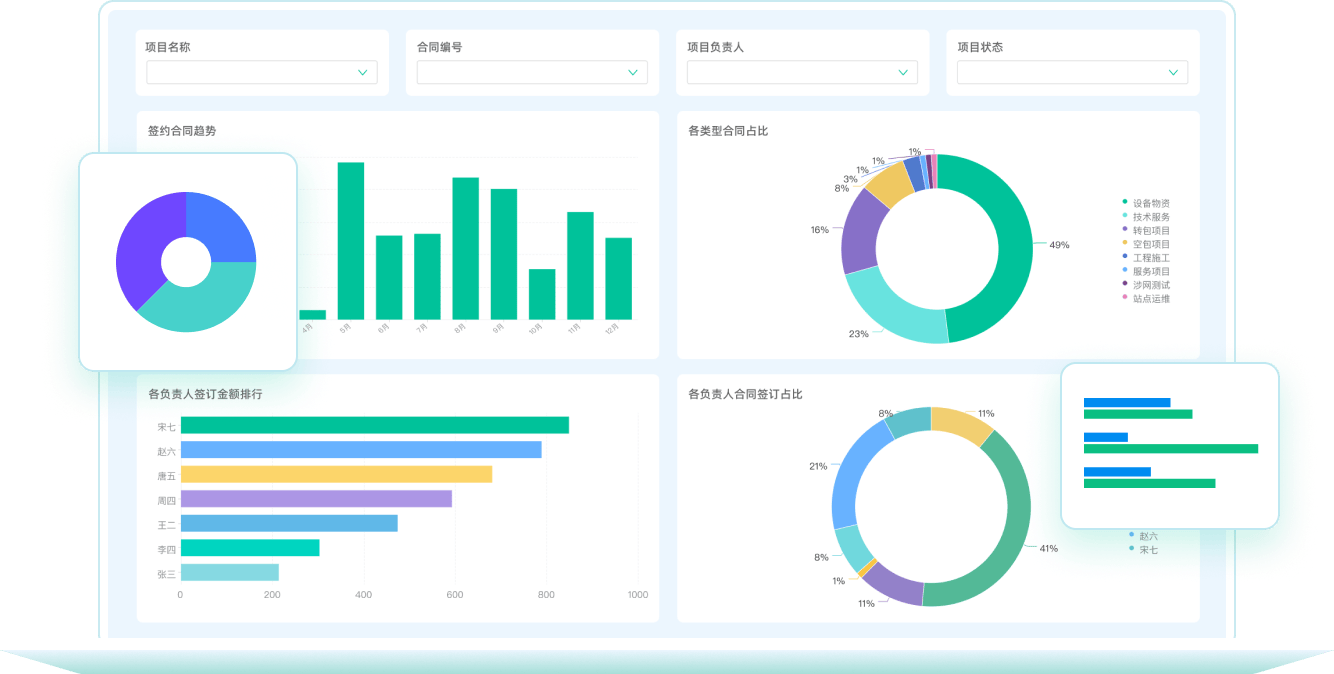Click the 张三 axis label in the ranking chart

pos(166,574)
